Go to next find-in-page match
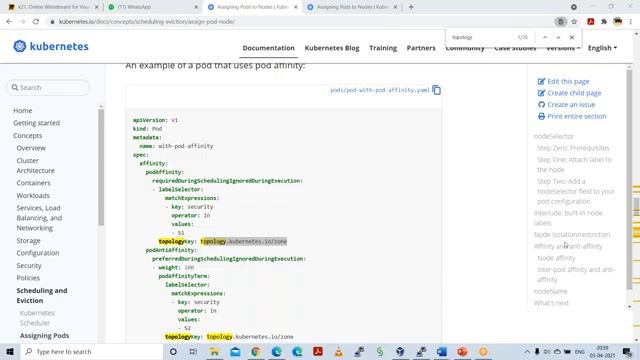 pos(558,37)
